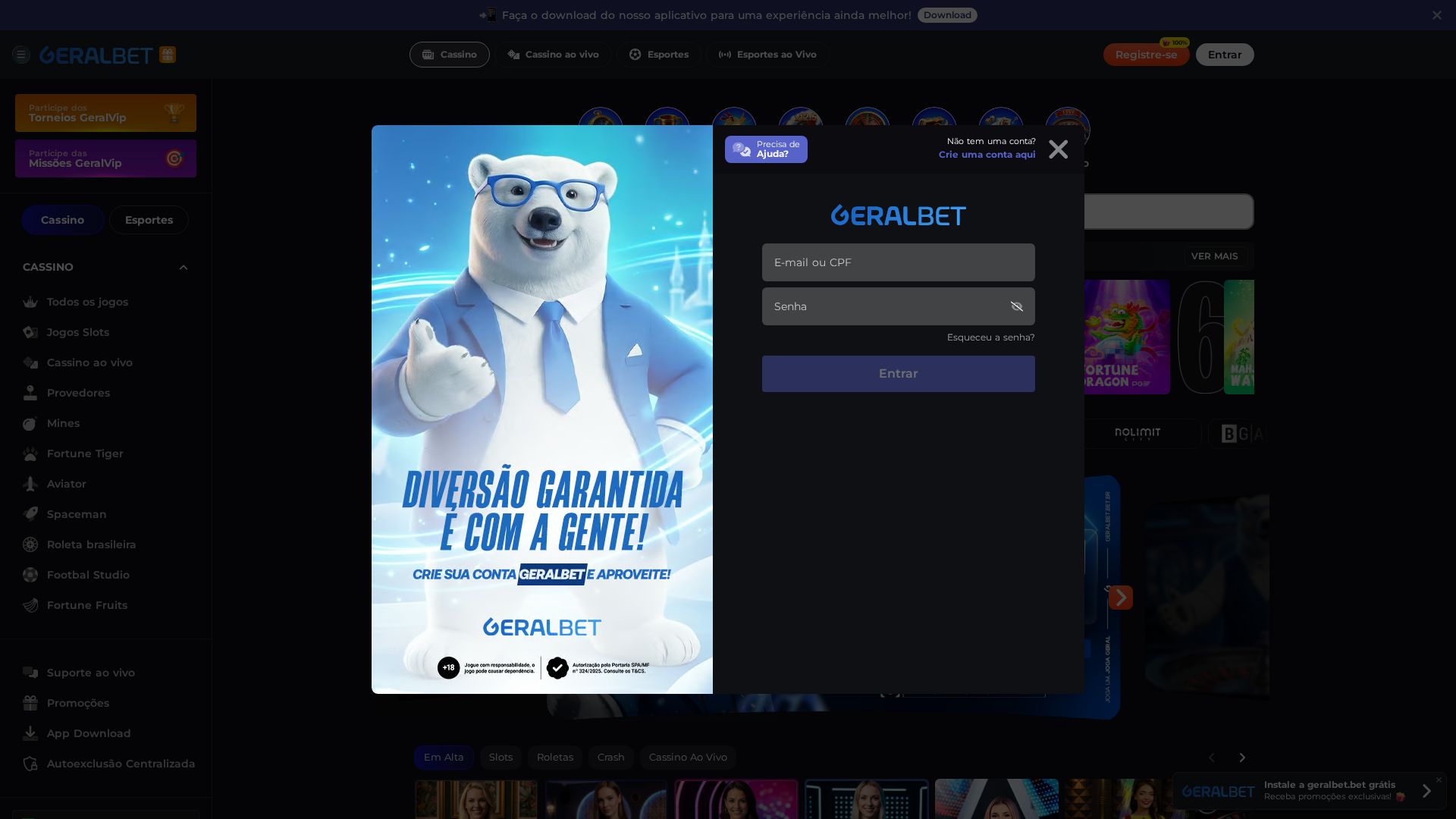
Task: Click the GeralBet logo in header
Action: tap(96, 55)
